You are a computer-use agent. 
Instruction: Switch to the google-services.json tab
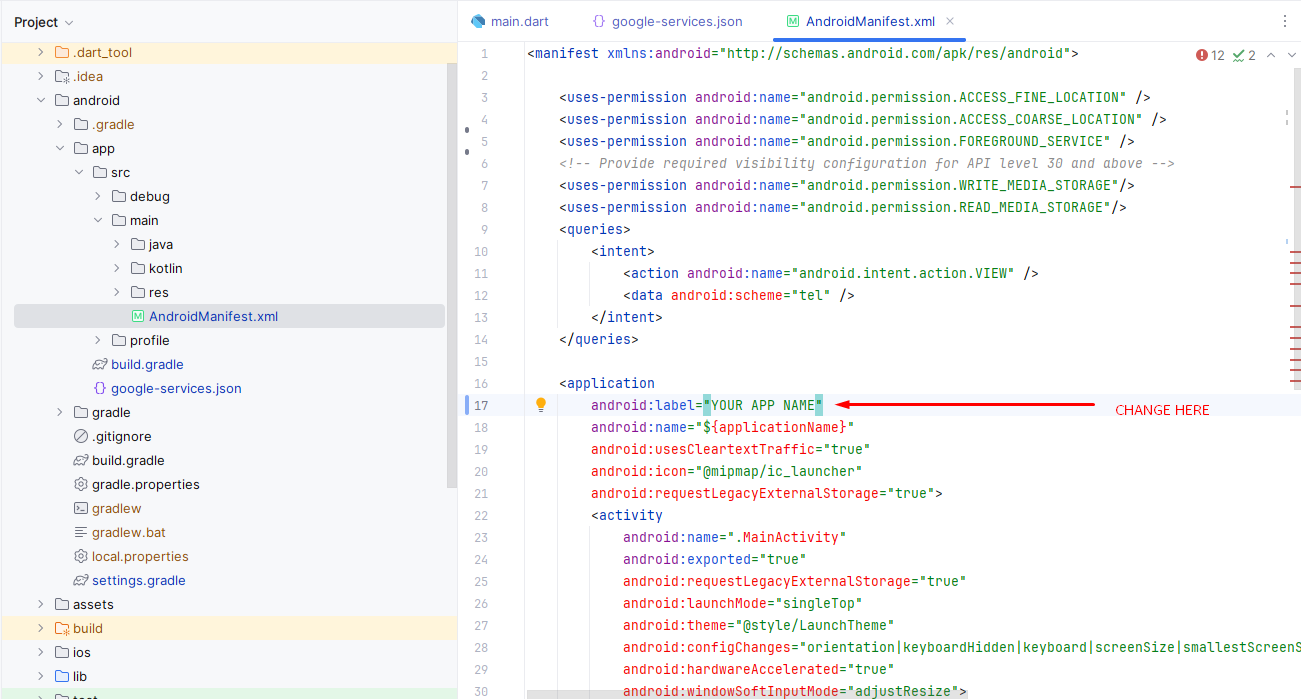point(676,21)
